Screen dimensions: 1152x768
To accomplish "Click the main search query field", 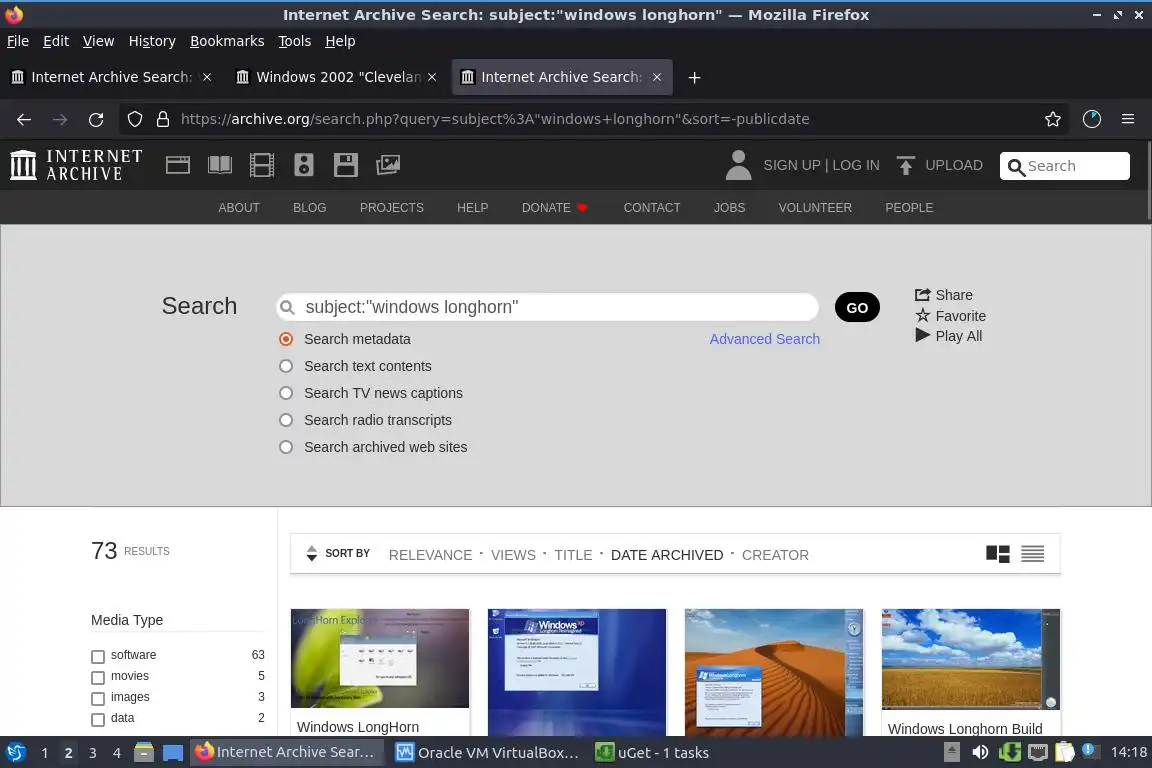I will point(547,307).
